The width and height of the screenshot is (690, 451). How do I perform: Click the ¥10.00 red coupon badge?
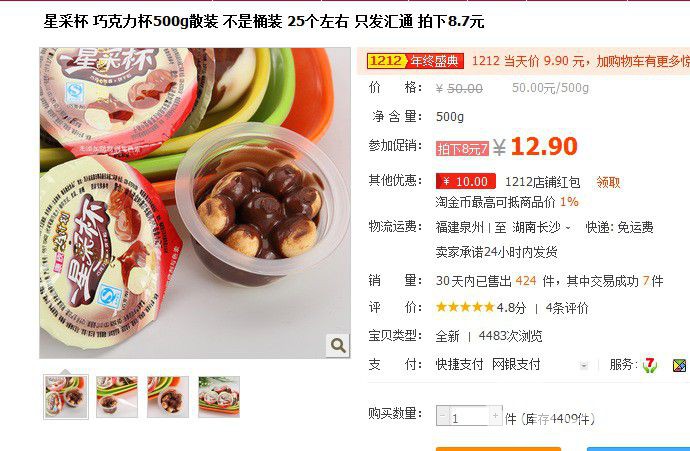pyautogui.click(x=466, y=181)
